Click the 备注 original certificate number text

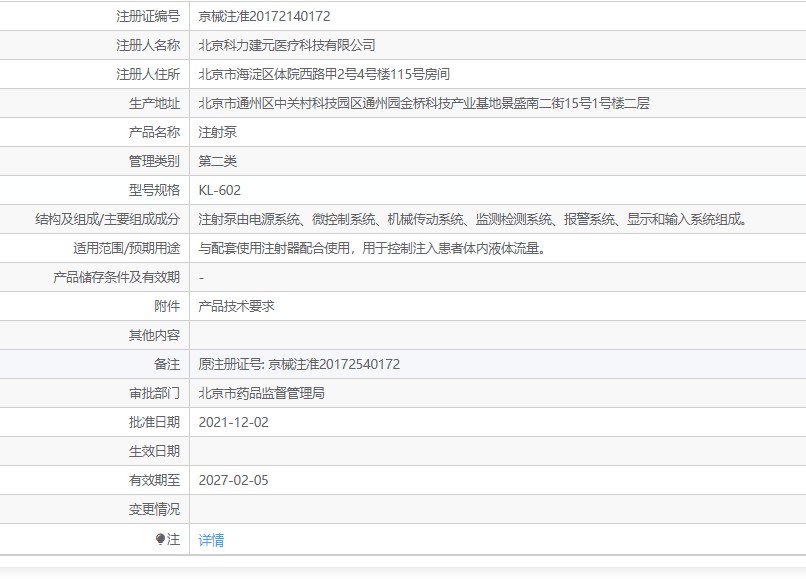pos(297,364)
